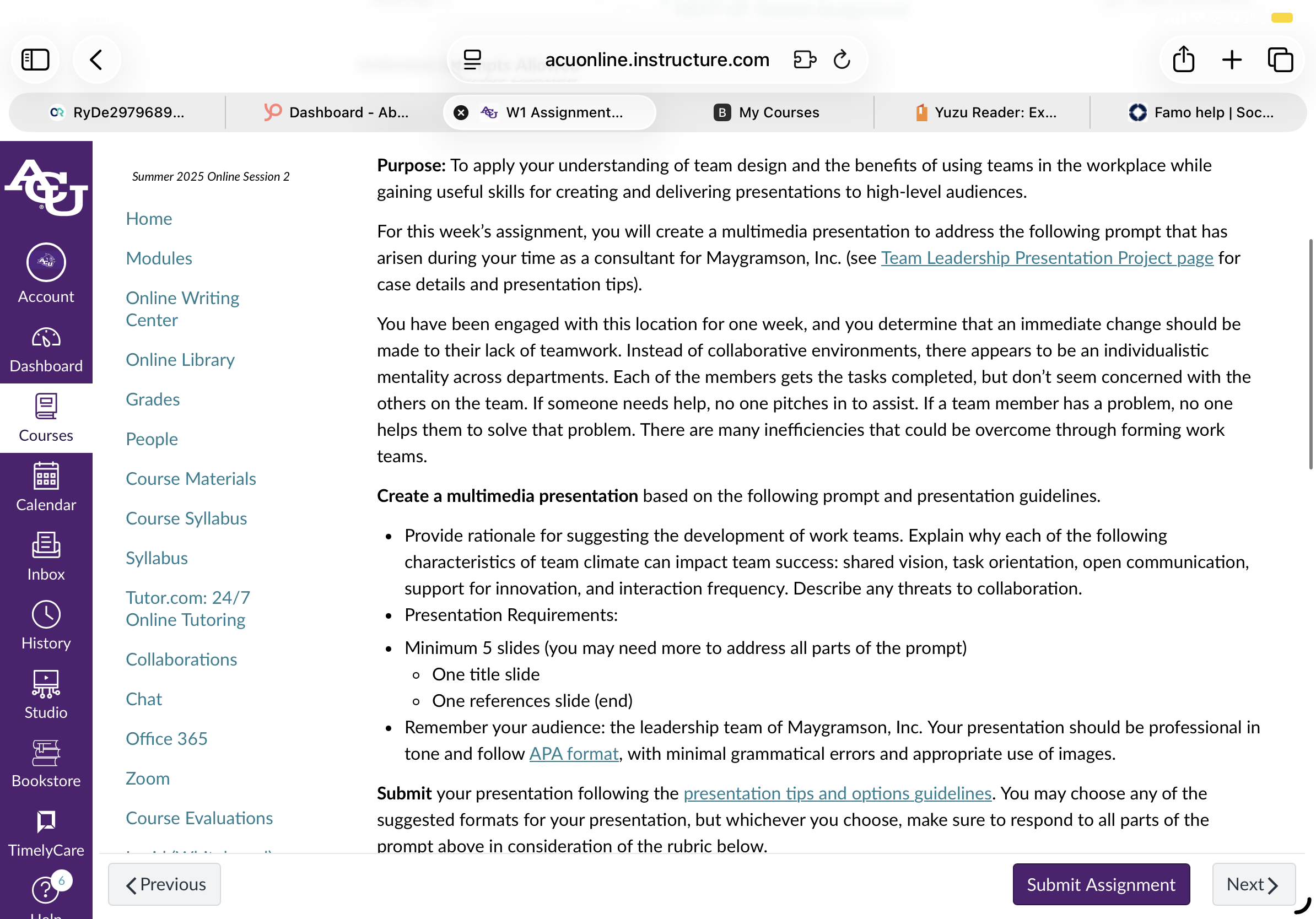Screen dimensions: 1316x919
Task: Open the Canvas Account menu icon
Action: pos(46,262)
